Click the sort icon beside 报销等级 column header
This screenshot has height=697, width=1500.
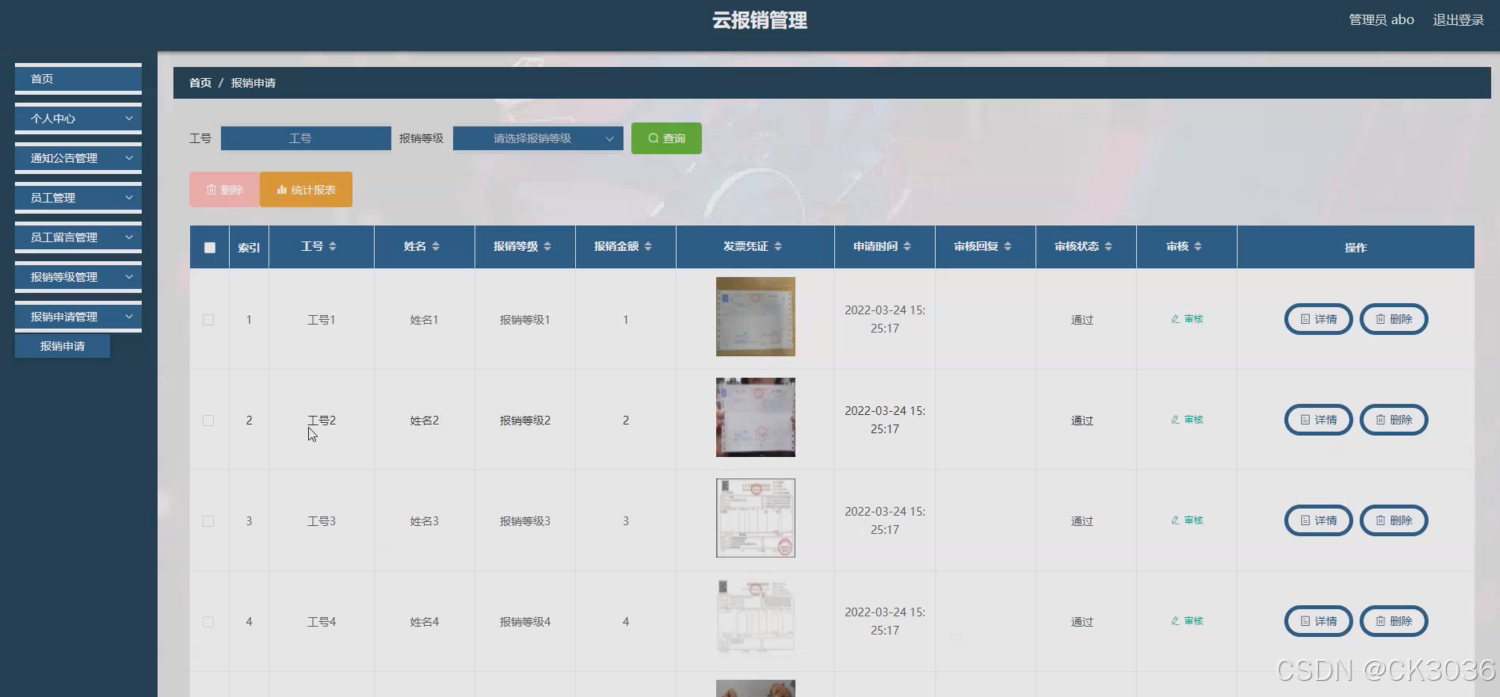[x=547, y=246]
